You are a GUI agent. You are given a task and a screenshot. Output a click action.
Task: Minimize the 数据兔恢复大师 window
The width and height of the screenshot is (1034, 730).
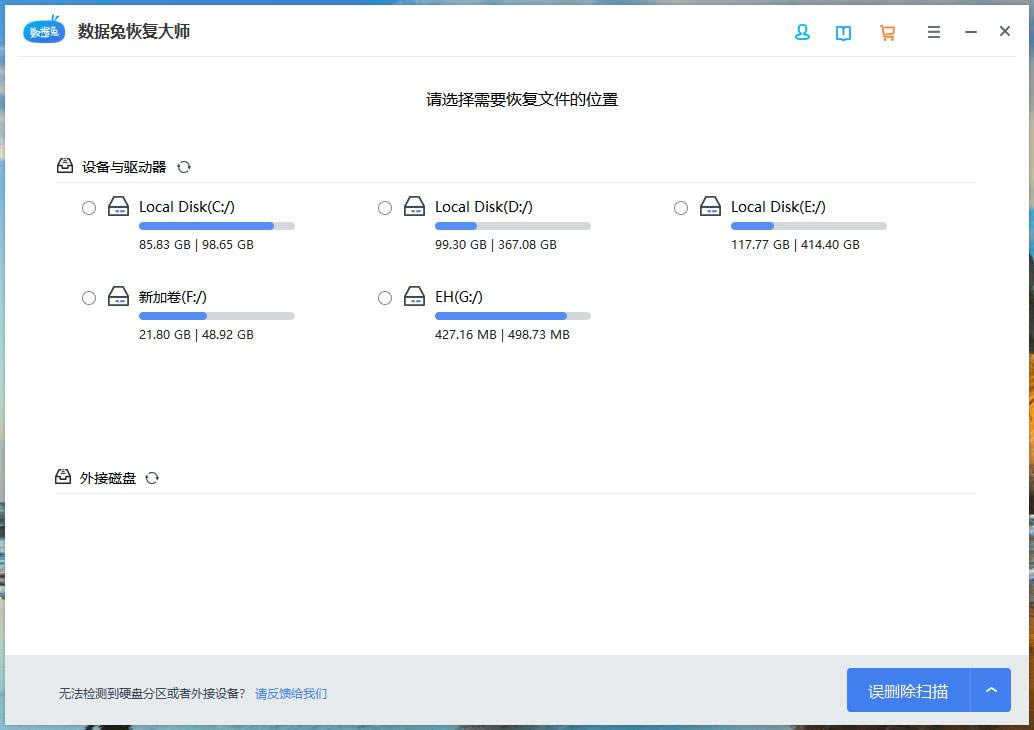[970, 32]
